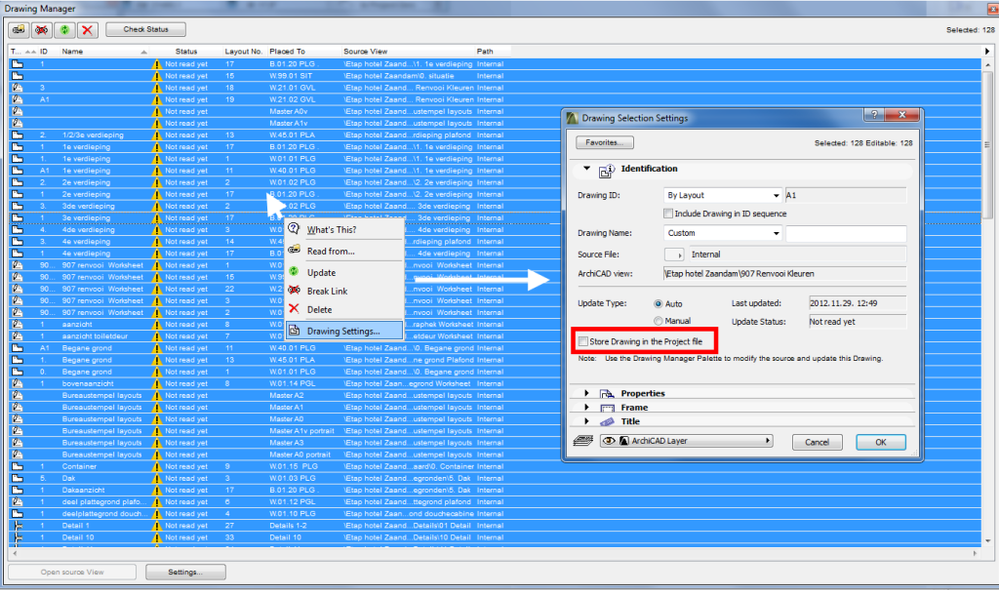Click the type icon of the W.99.01 SIT row
This screenshot has width=999, height=590.
[x=17, y=76]
